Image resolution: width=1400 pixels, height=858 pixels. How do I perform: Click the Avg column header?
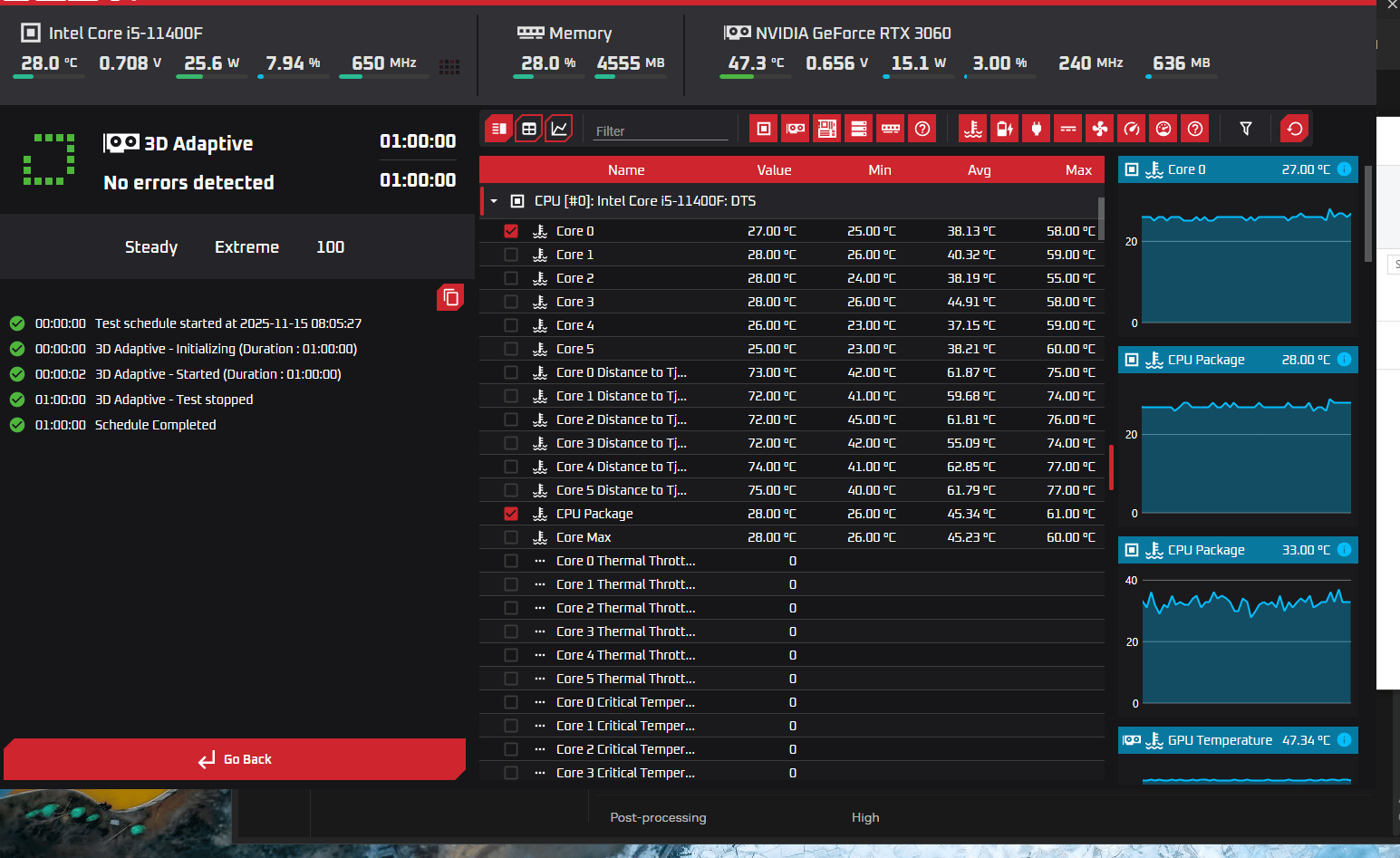click(979, 170)
